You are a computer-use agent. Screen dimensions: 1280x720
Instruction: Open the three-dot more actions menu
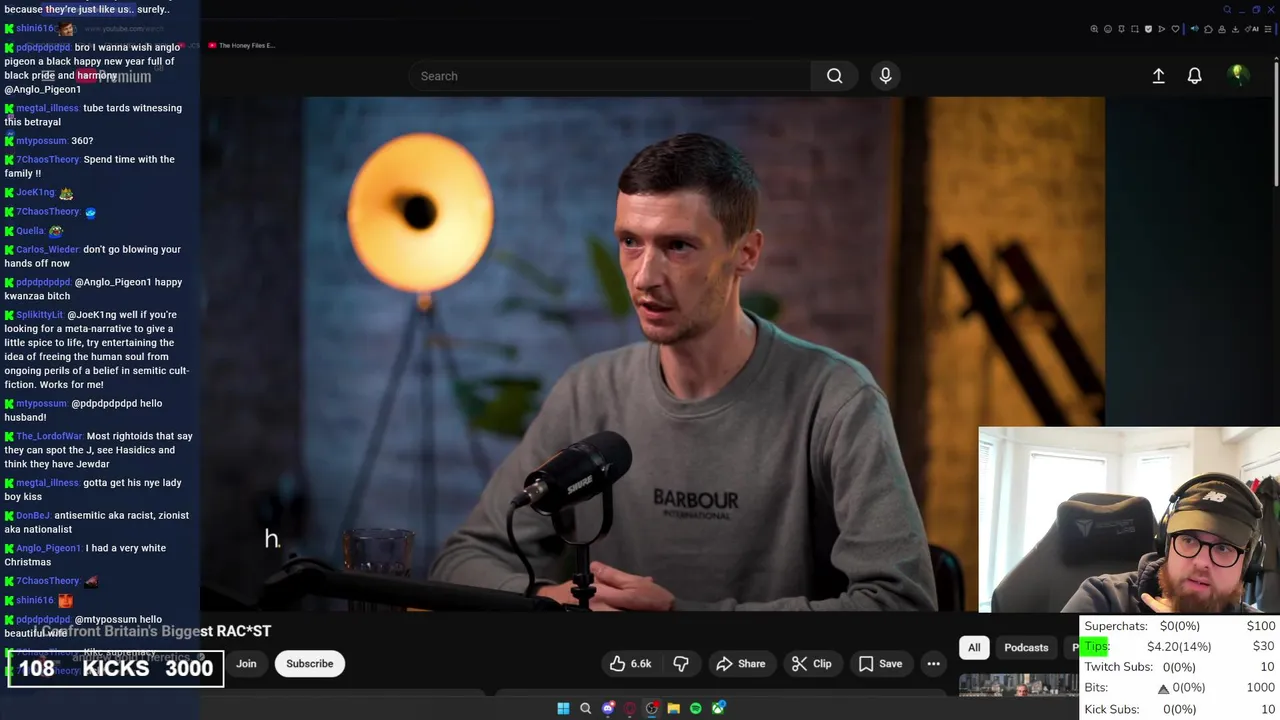[933, 664]
